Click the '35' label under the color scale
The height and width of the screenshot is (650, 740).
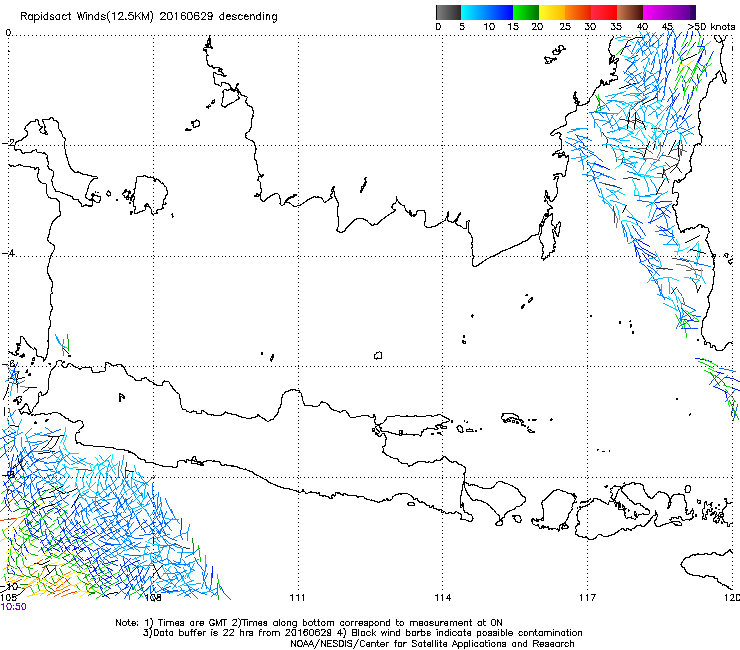pyautogui.click(x=616, y=27)
